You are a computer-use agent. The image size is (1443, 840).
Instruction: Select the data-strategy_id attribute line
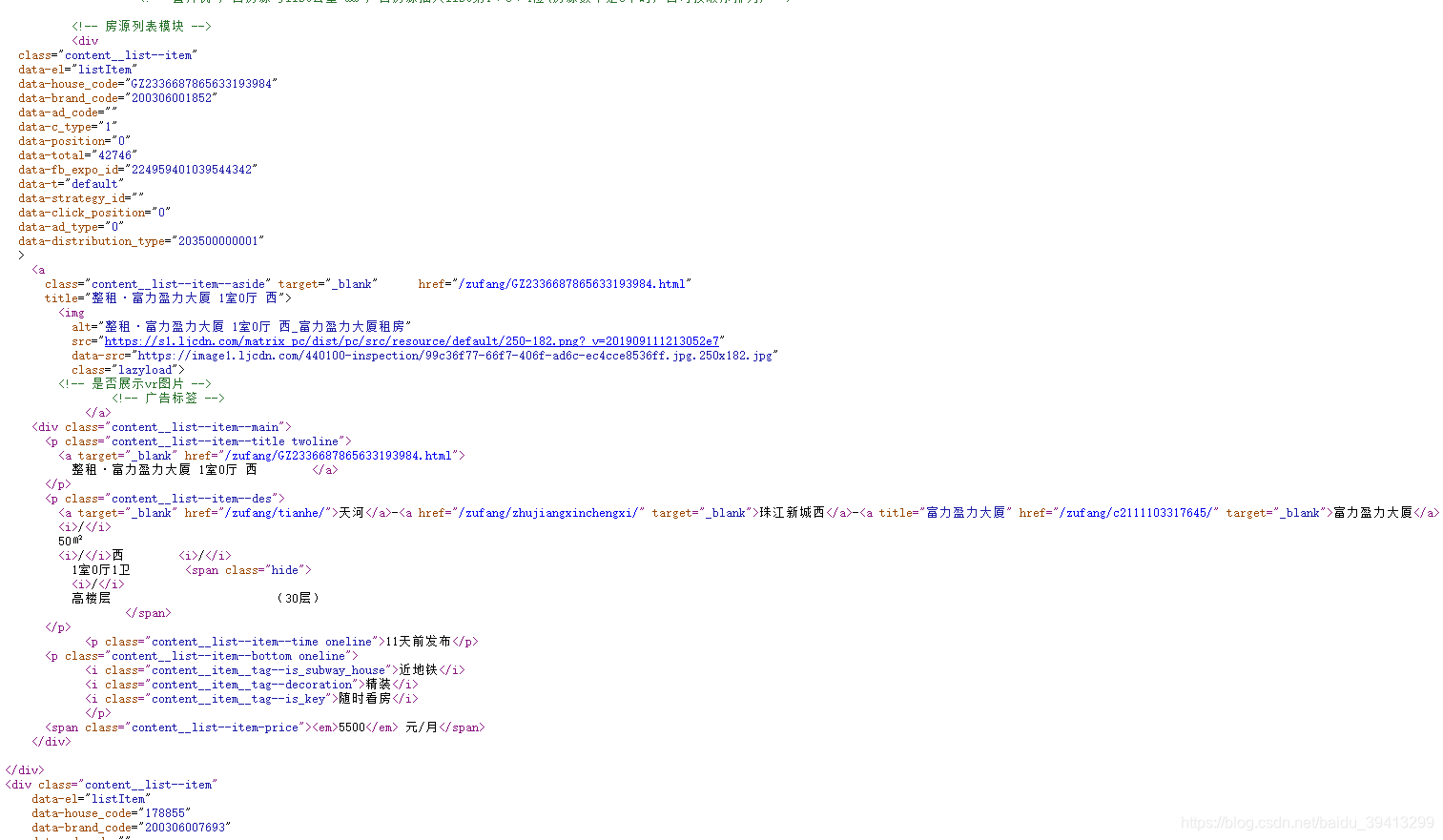[x=81, y=198]
